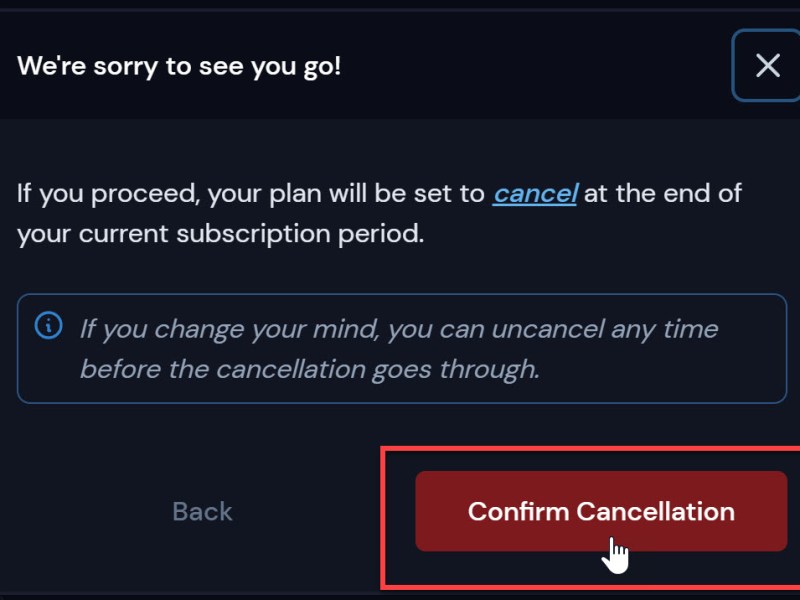Click the red Confirm Cancellation button
The height and width of the screenshot is (600, 800).
[601, 511]
